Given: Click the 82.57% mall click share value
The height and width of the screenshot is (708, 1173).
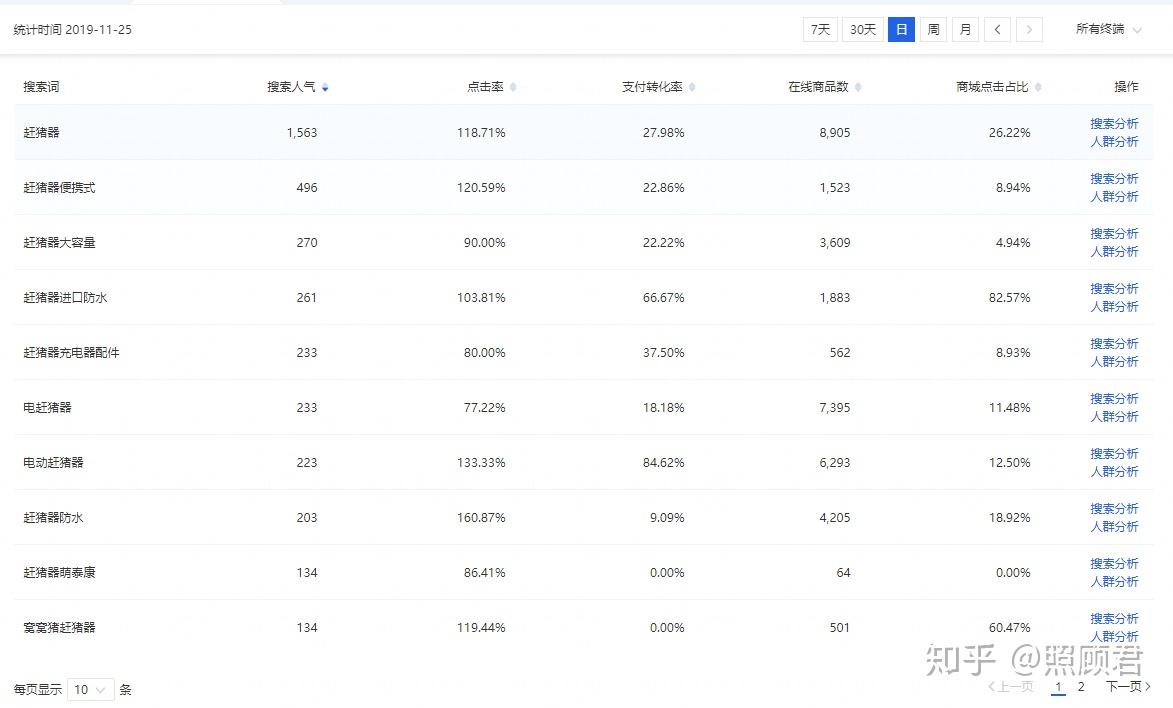Looking at the screenshot, I should [1009, 298].
